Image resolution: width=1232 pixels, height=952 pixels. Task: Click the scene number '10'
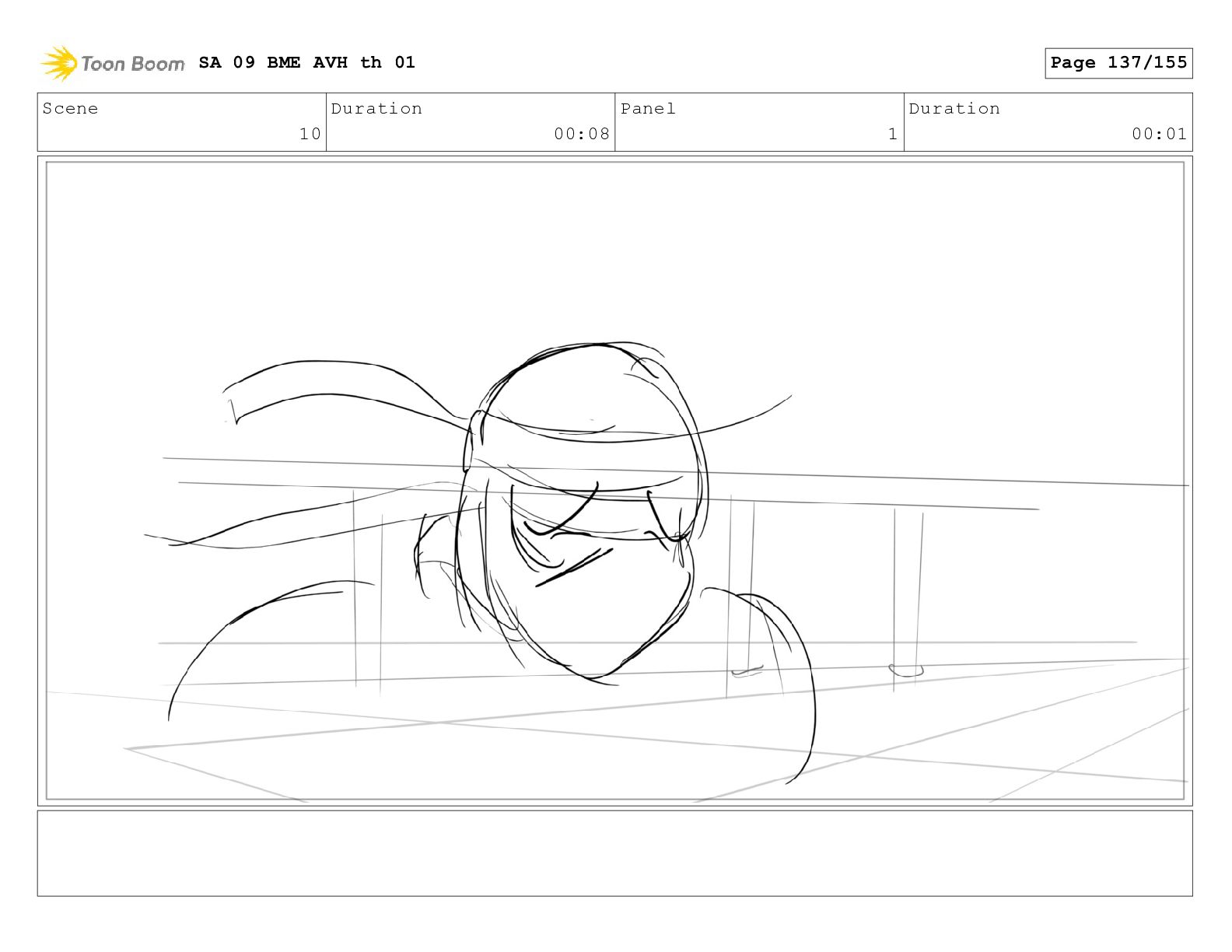[x=310, y=134]
